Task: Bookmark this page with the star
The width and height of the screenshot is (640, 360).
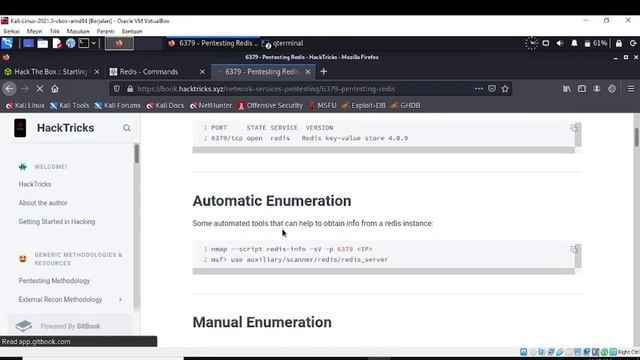Action: (x=505, y=89)
